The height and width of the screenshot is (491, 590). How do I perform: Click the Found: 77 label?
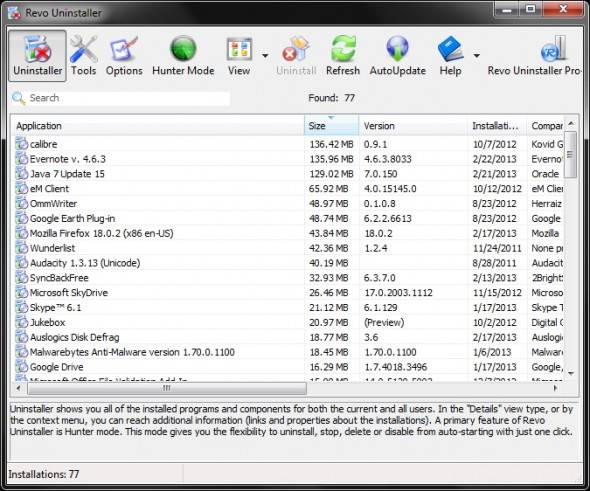331,98
